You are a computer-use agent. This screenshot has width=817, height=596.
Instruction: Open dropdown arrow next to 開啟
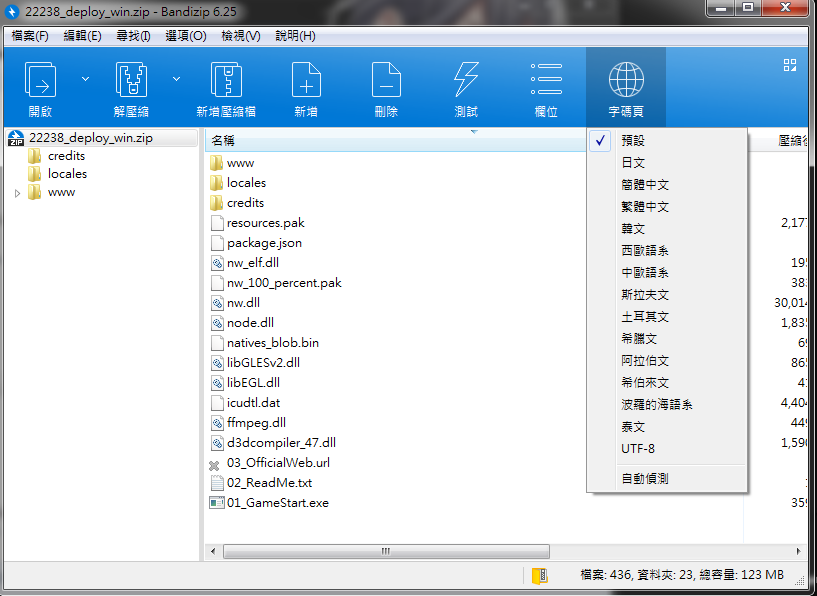(x=85, y=79)
